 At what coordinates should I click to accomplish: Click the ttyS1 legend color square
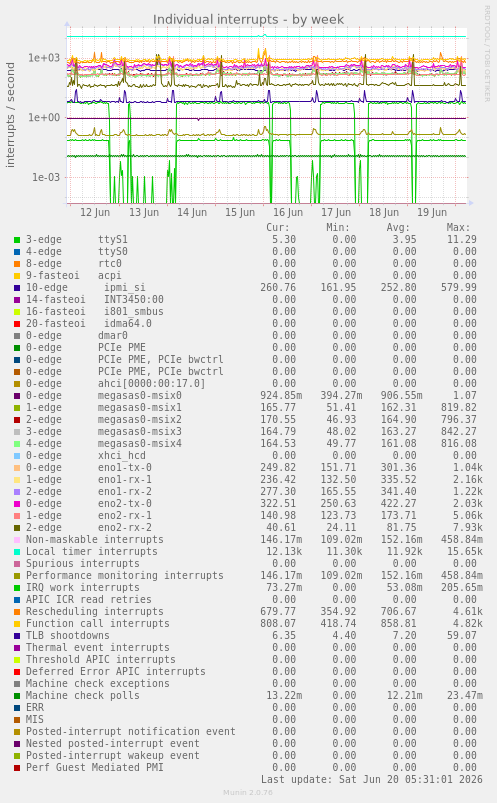pyautogui.click(x=17, y=240)
